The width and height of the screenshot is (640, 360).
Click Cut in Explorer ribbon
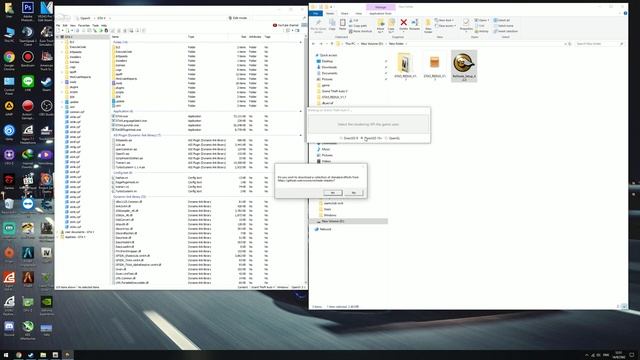tap(354, 20)
